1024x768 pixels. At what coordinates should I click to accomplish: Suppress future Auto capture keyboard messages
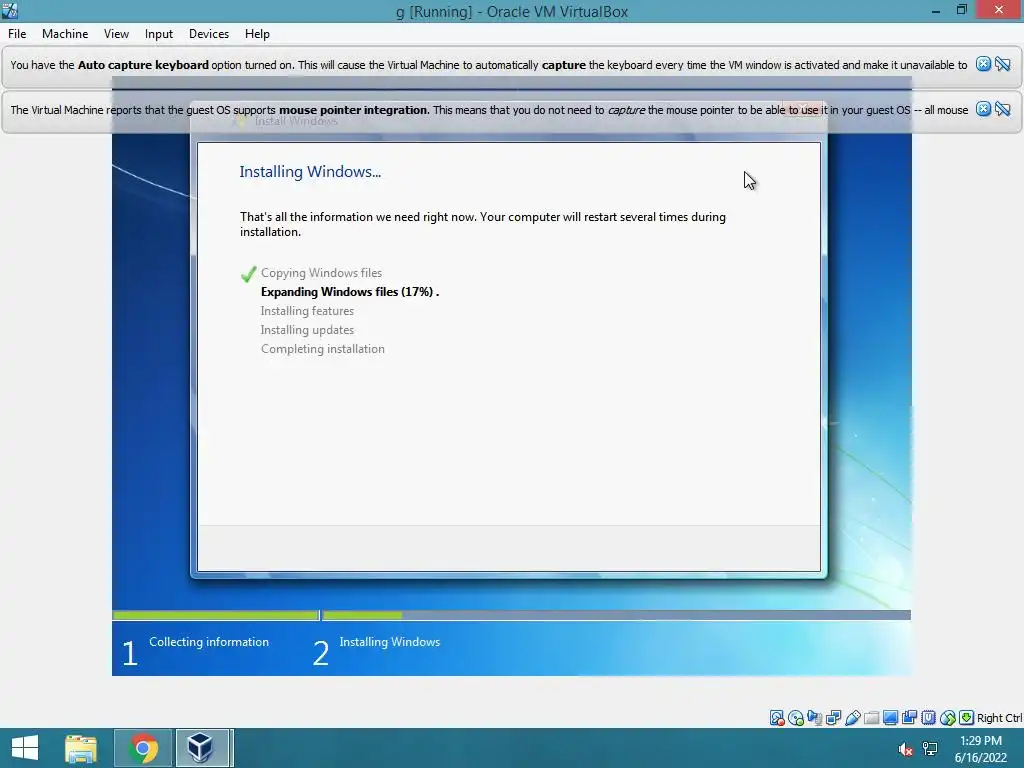point(1003,64)
